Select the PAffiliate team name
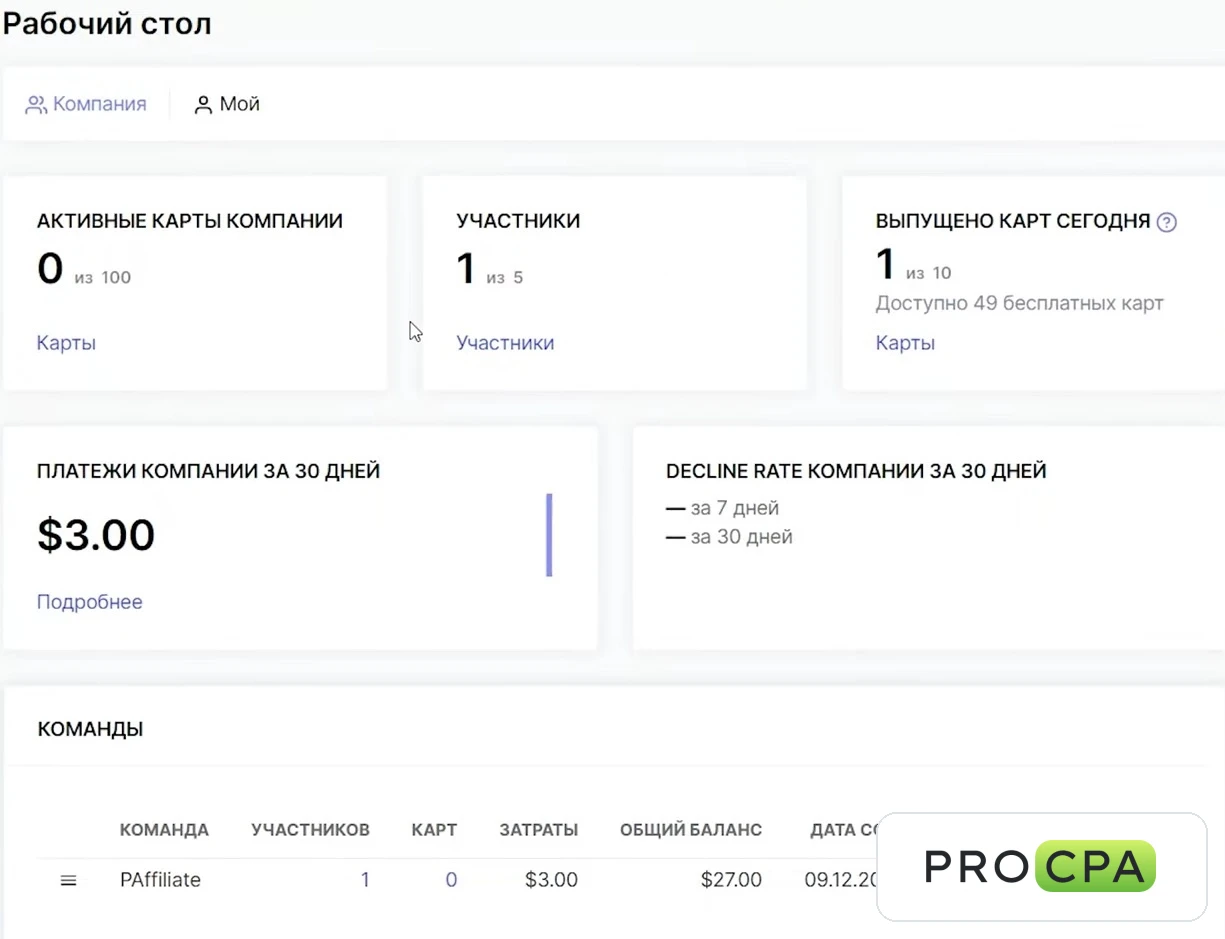 (160, 880)
